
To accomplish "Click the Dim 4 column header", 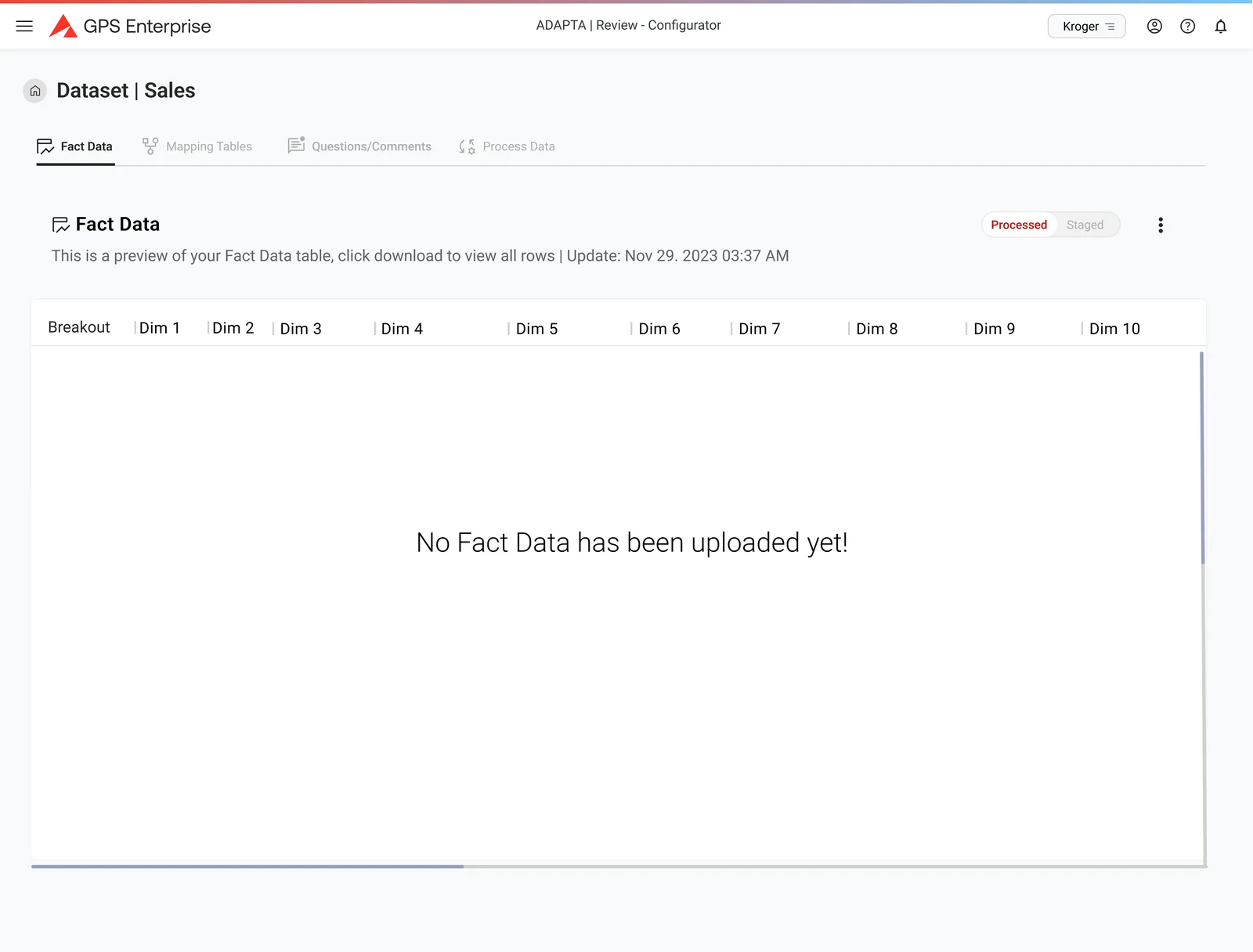I will pyautogui.click(x=402, y=329).
